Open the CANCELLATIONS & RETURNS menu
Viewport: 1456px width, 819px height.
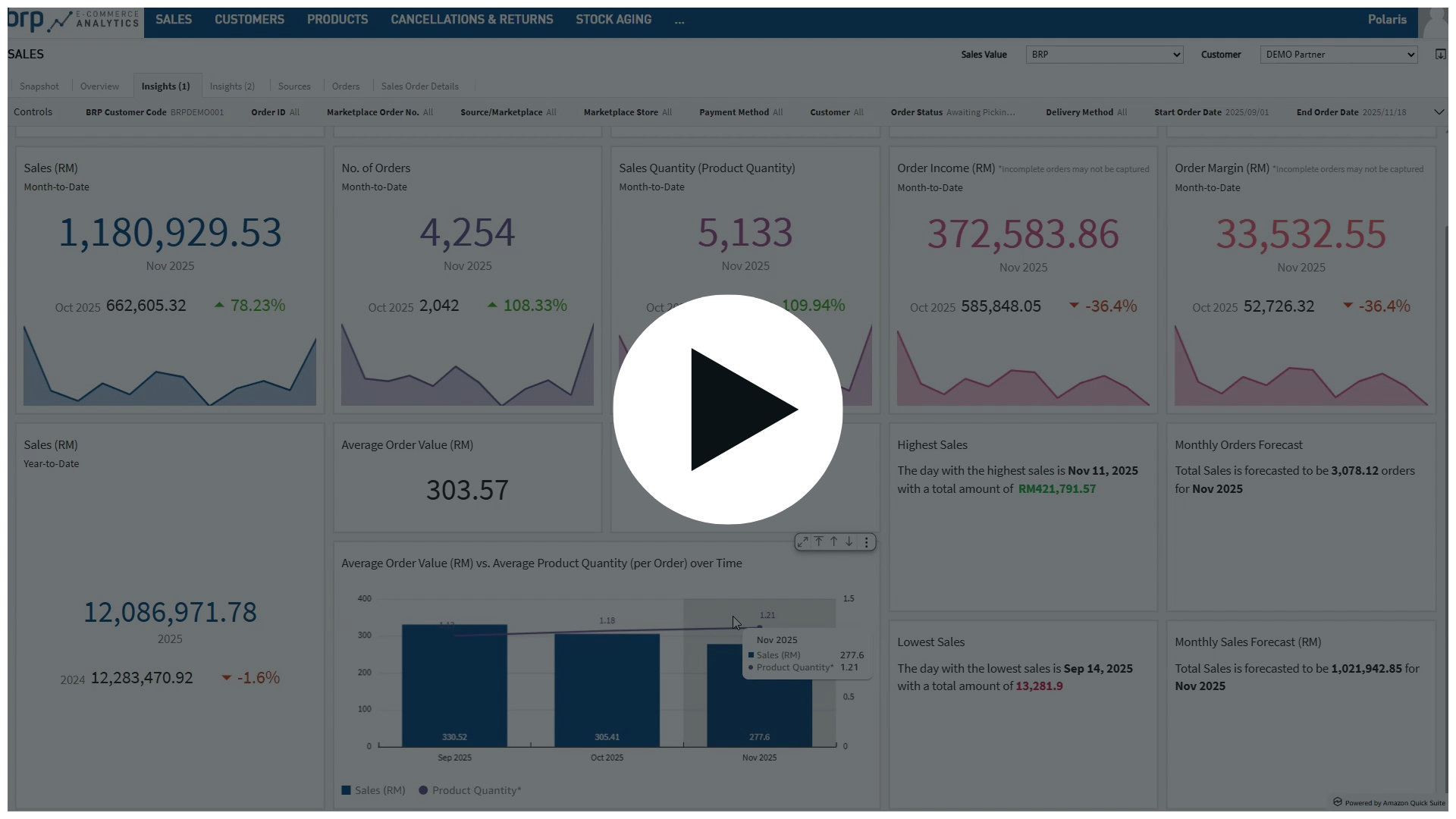coord(472,20)
